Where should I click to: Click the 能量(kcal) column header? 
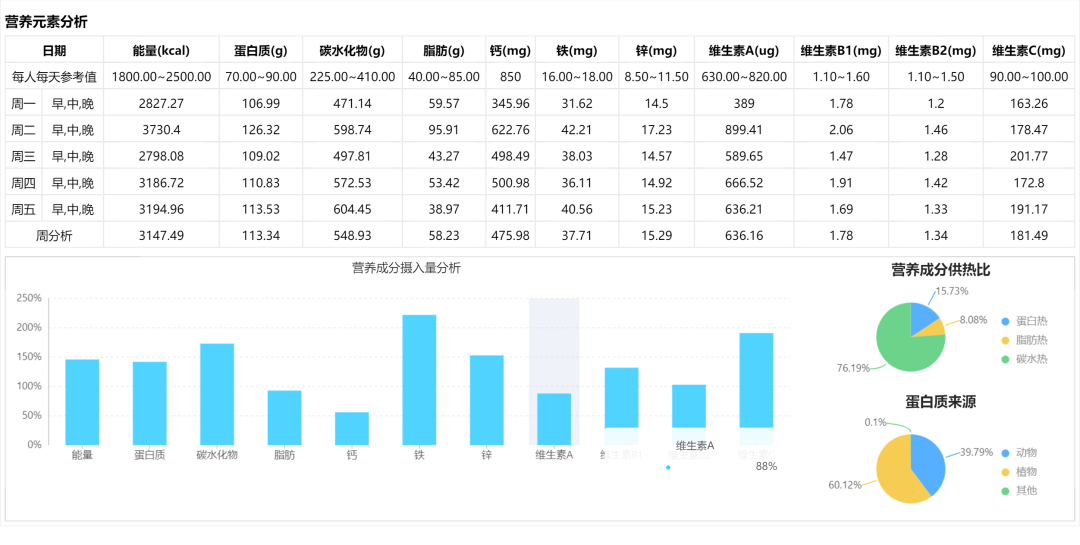(x=161, y=50)
